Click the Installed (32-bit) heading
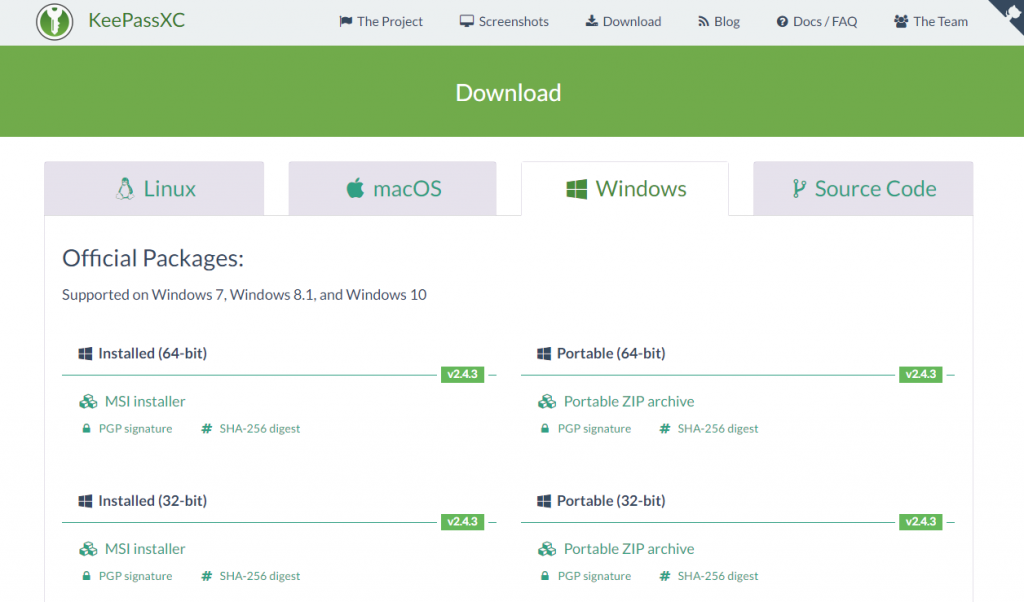This screenshot has width=1024, height=602. tap(152, 501)
